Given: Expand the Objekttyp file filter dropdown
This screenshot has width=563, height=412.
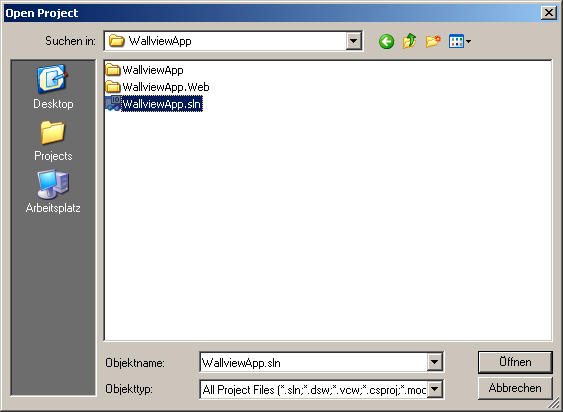Looking at the screenshot, I should [434, 389].
